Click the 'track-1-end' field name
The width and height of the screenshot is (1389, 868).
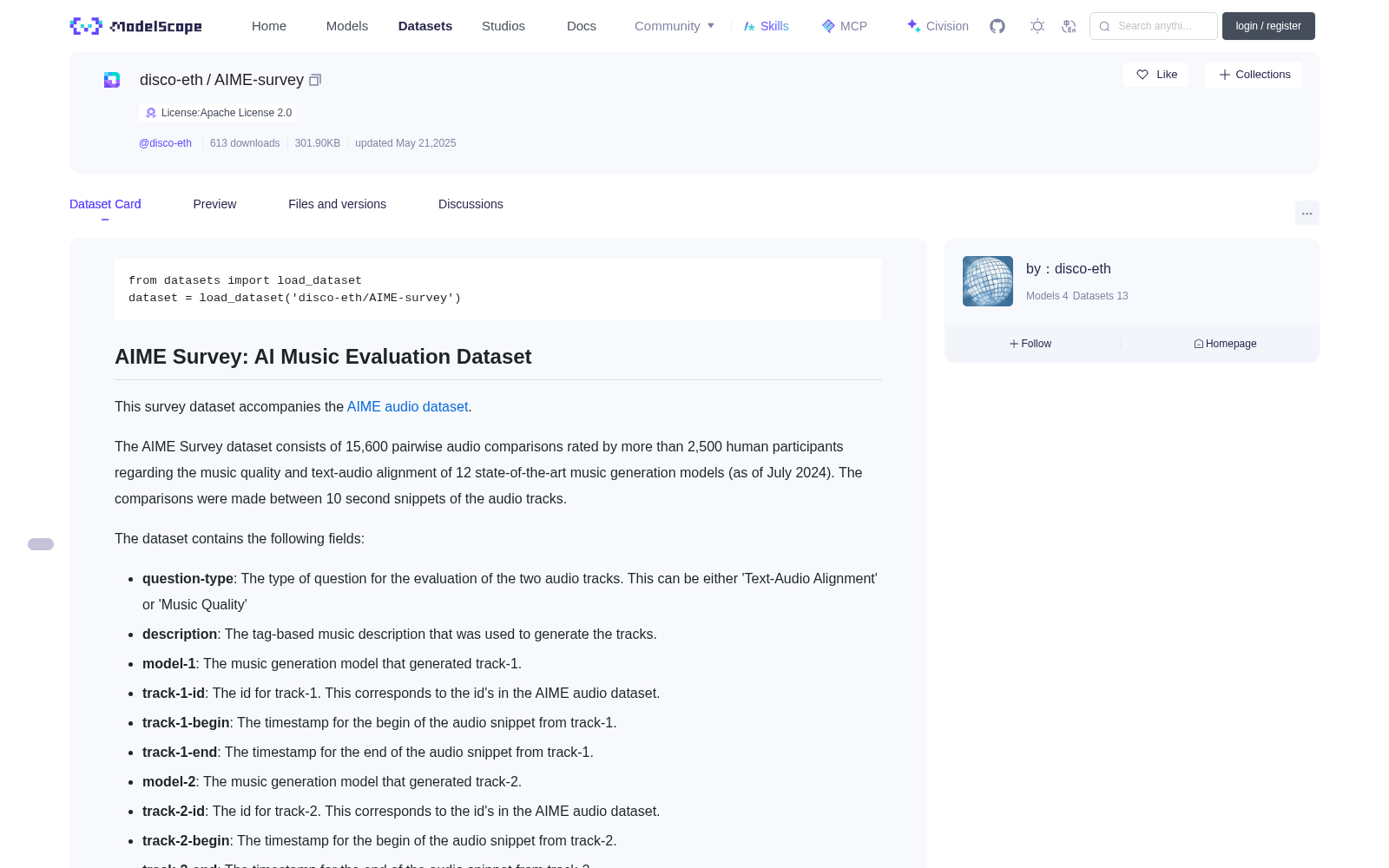[x=180, y=752]
